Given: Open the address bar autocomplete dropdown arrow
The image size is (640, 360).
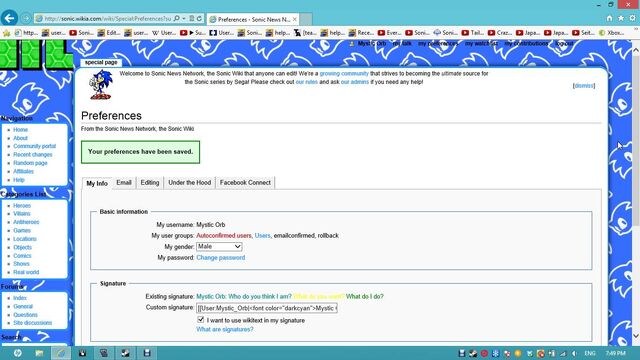Looking at the screenshot, I should (184, 18).
